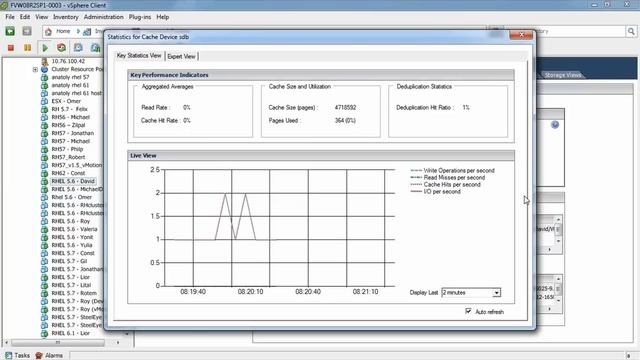Viewport: 640px width, 360px height.
Task: Click the Home house icon in navigation bar
Action: click(x=48, y=31)
